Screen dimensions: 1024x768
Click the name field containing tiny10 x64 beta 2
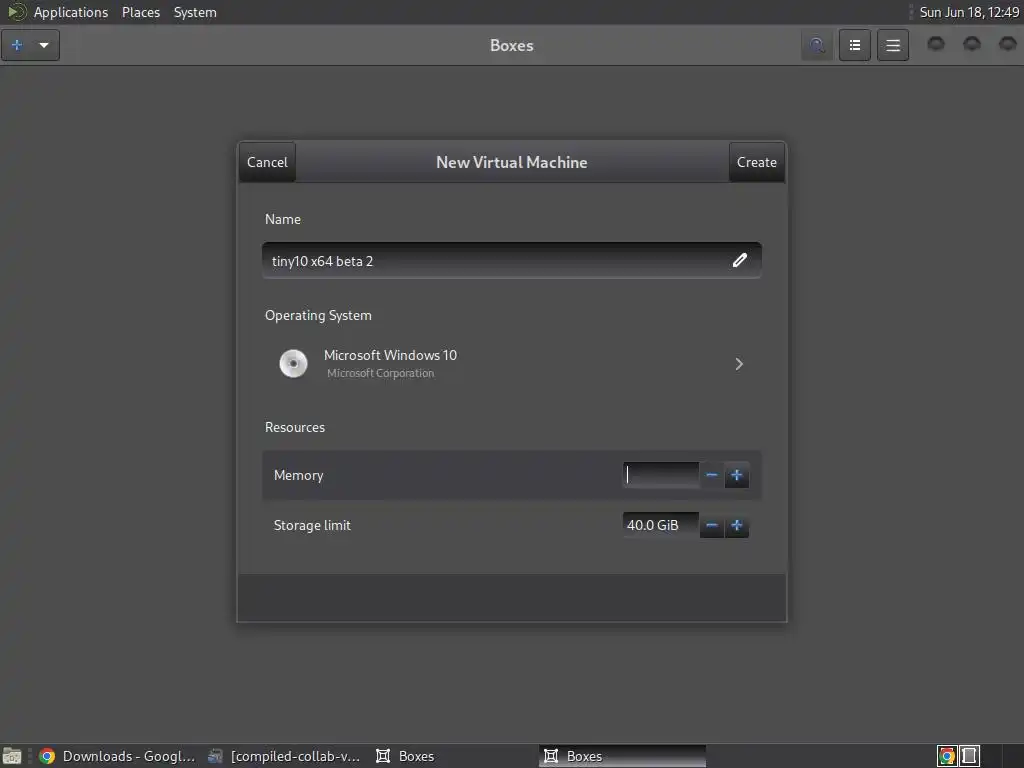pyautogui.click(x=511, y=261)
